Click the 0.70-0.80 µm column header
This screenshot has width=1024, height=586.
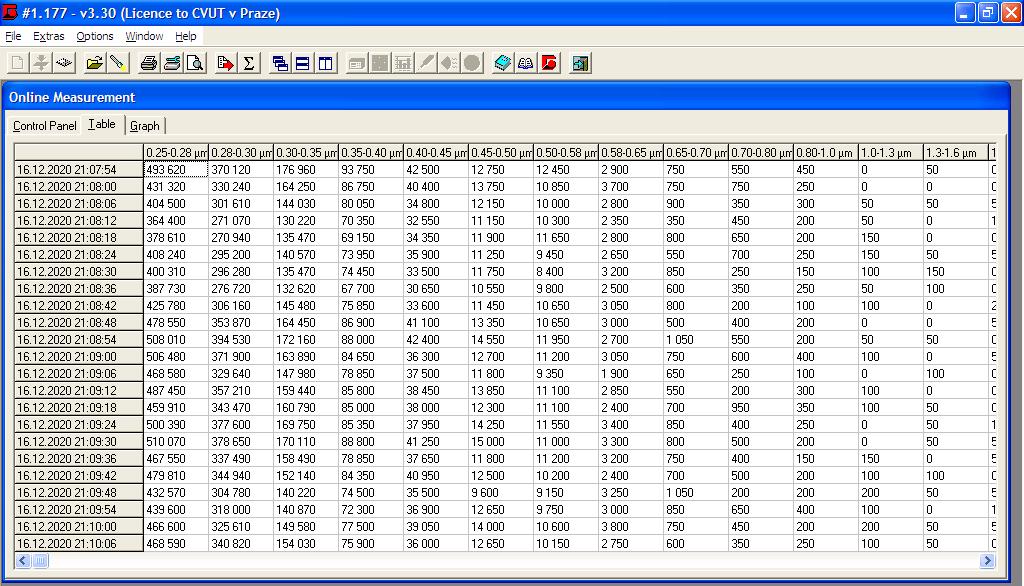tap(761, 153)
